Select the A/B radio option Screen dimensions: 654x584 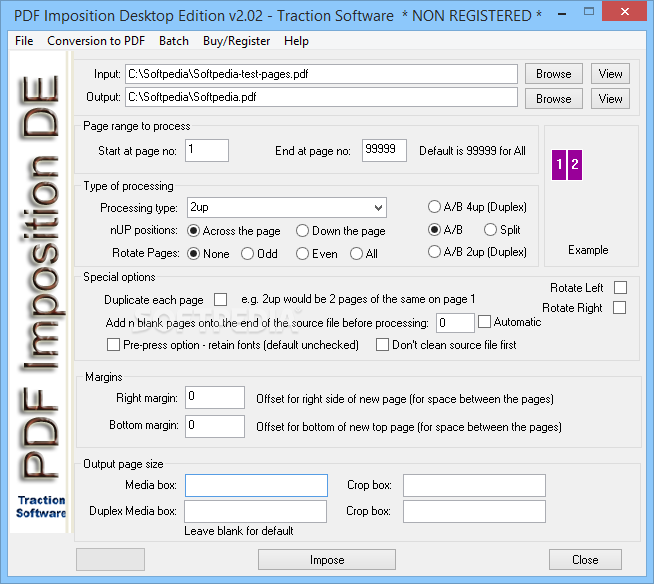pos(445,229)
